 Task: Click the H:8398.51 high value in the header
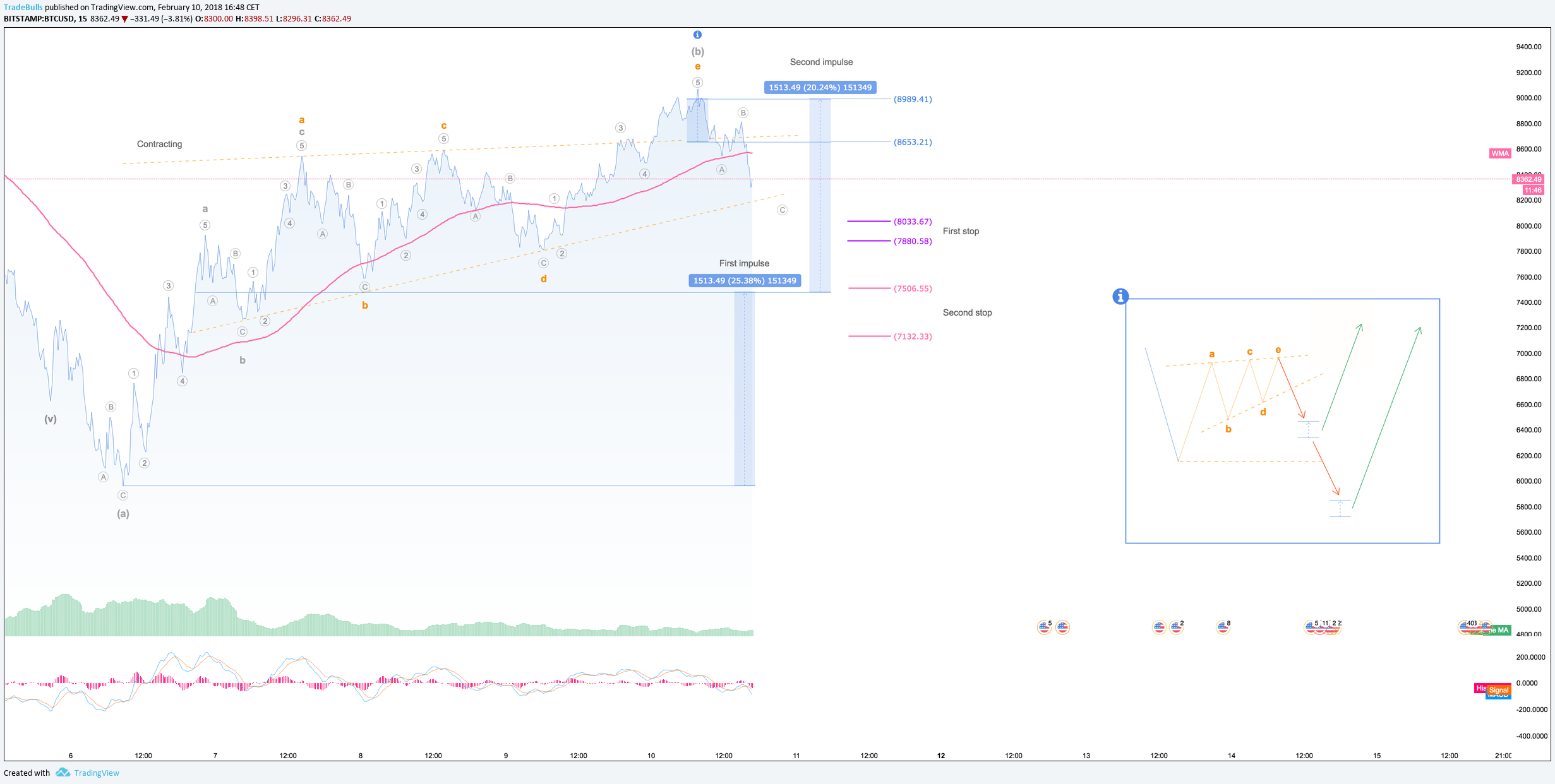255,19
